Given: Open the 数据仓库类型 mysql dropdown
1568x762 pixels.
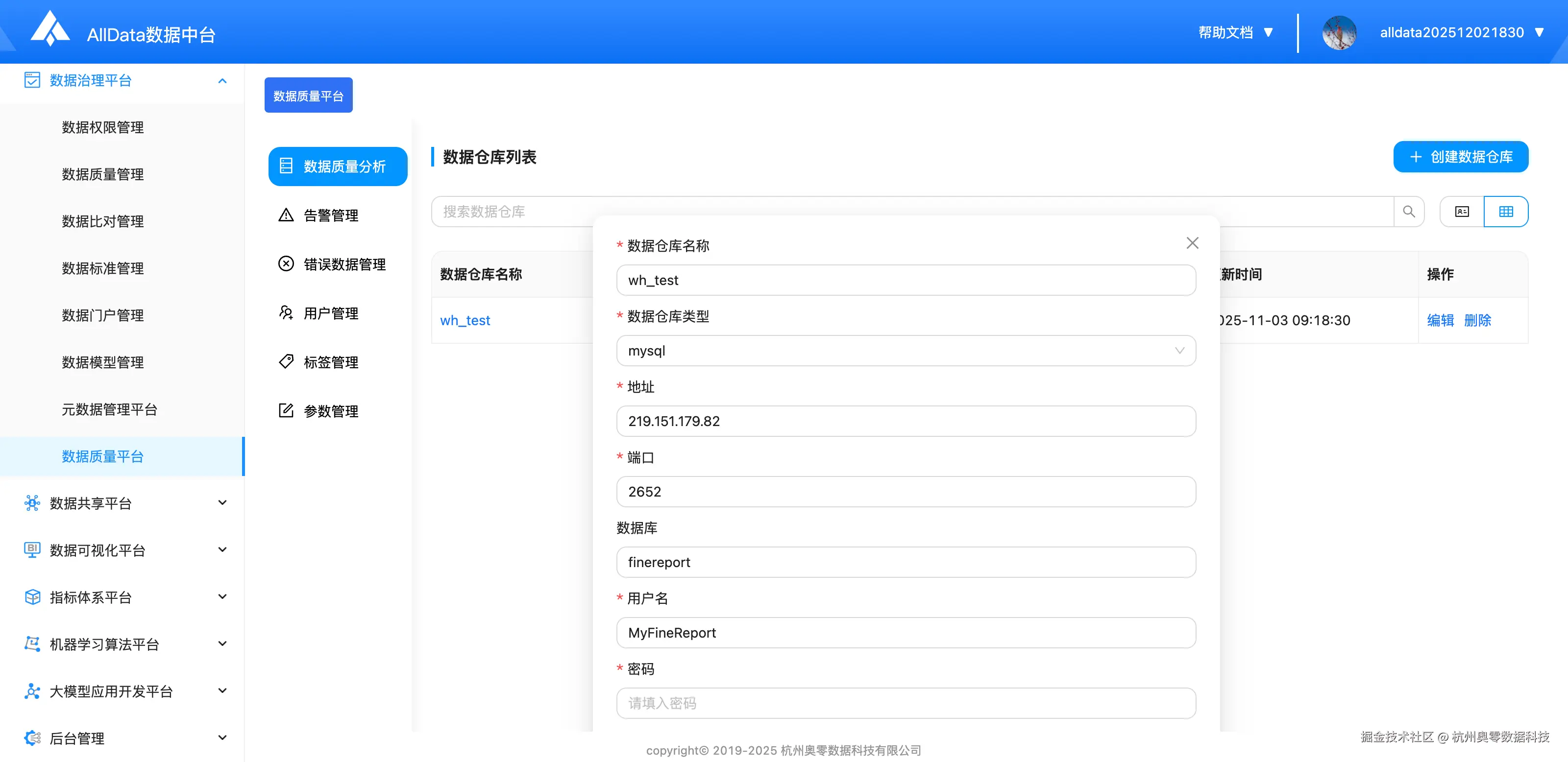Looking at the screenshot, I should 906,351.
